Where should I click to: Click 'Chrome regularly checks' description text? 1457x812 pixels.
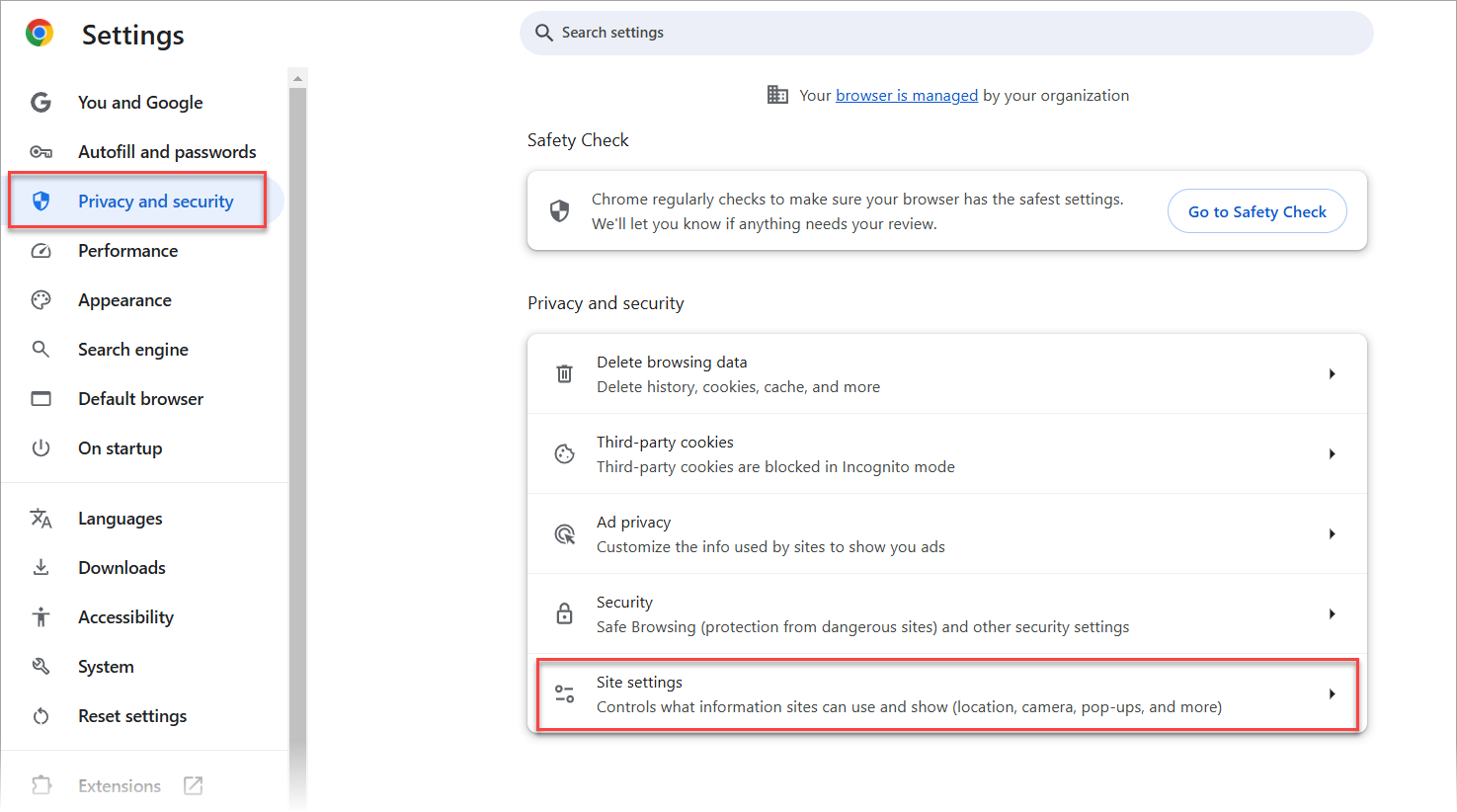(857, 211)
